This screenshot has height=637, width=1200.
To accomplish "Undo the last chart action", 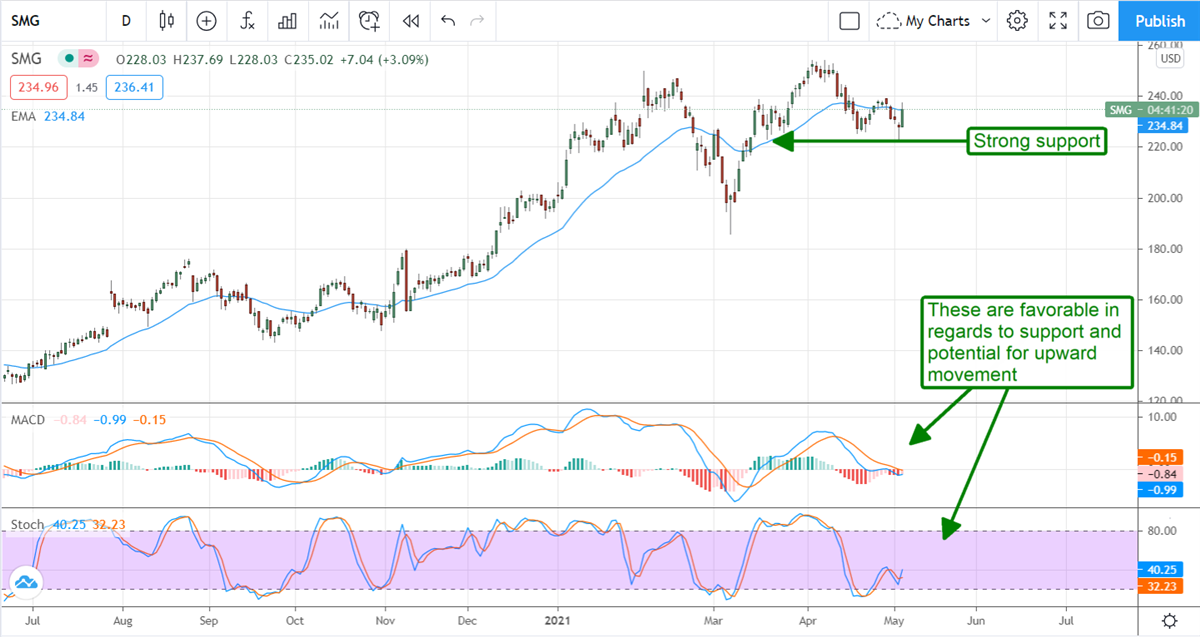I will [447, 20].
